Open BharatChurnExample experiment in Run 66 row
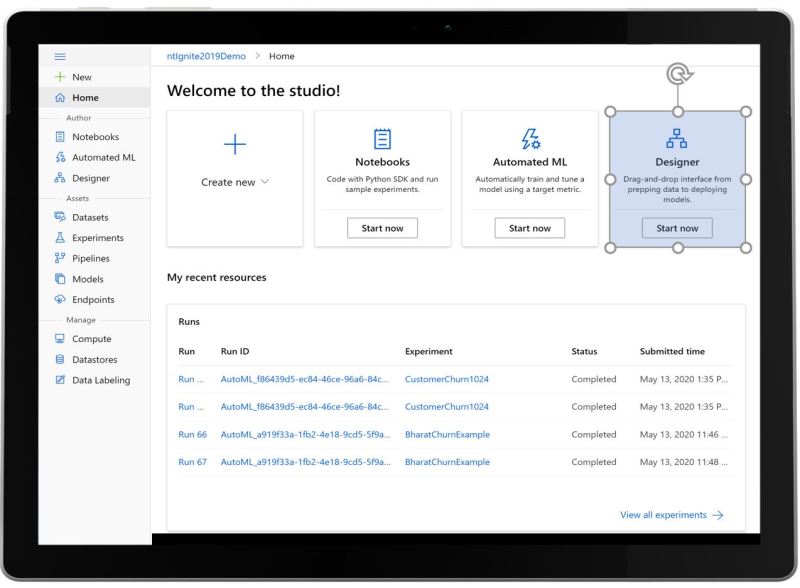Viewport: 800px width, 588px height. 447,434
